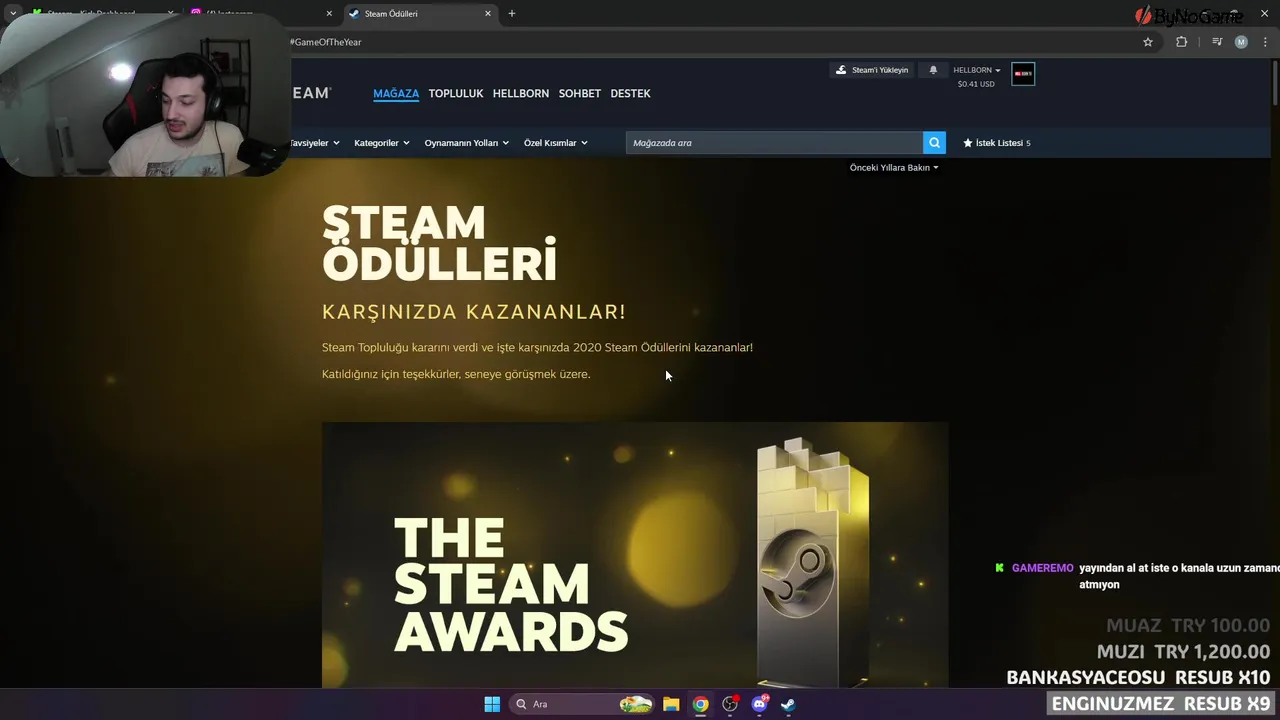Click the $0.41 USD wallet balance

coord(976,84)
